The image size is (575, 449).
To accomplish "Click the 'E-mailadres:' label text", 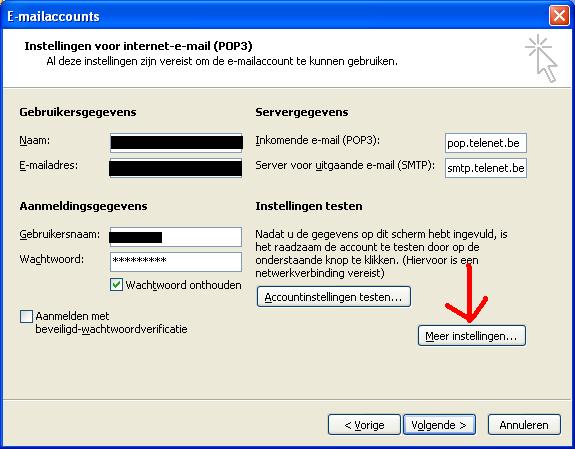I will coord(49,165).
